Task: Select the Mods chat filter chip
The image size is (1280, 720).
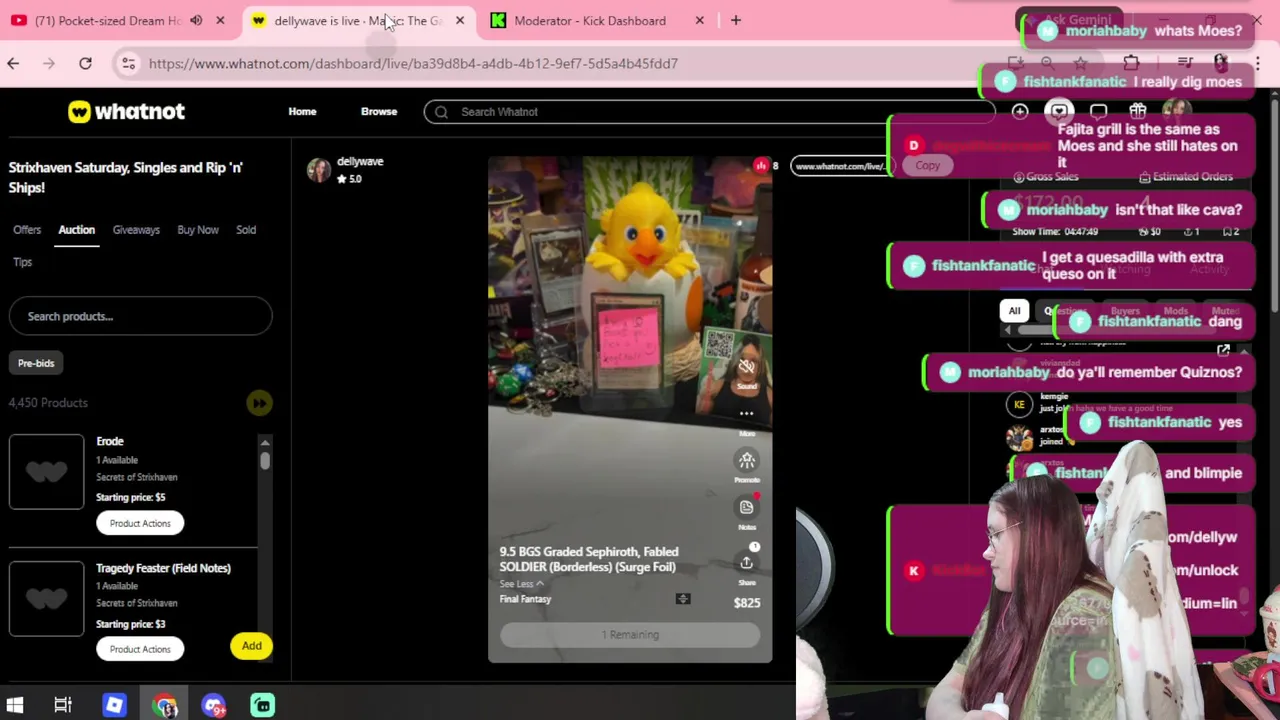Action: pyautogui.click(x=1176, y=311)
